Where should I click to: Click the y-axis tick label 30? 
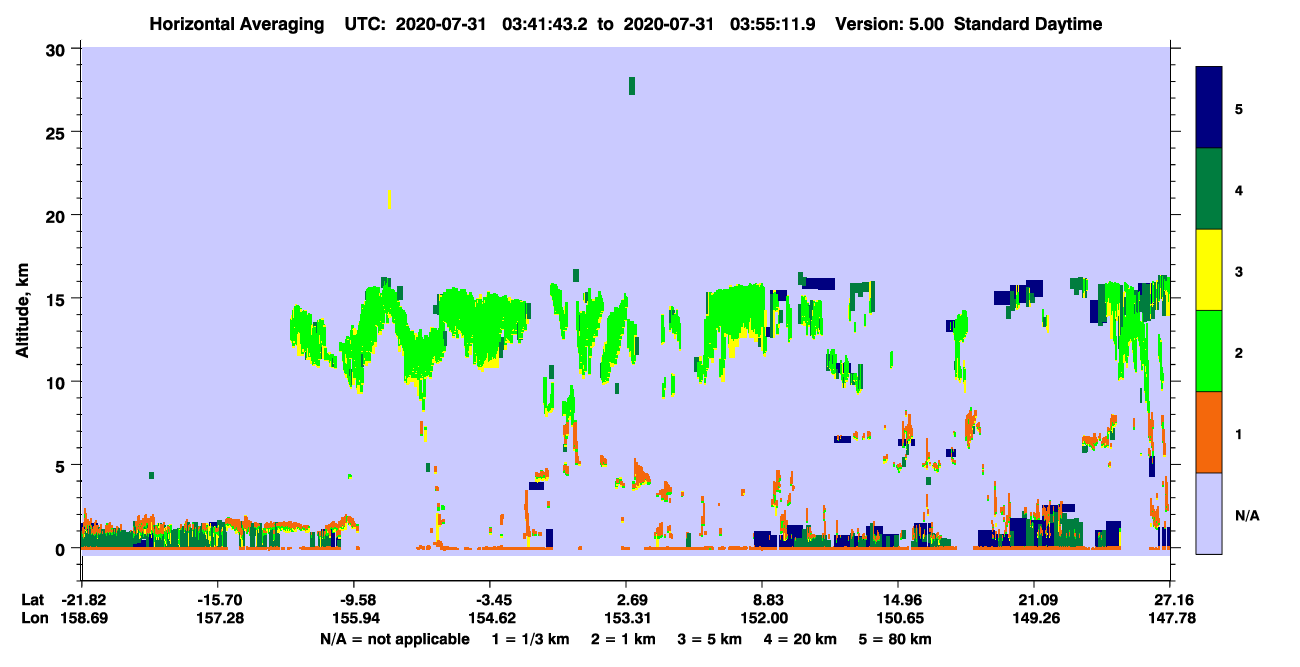(58, 49)
